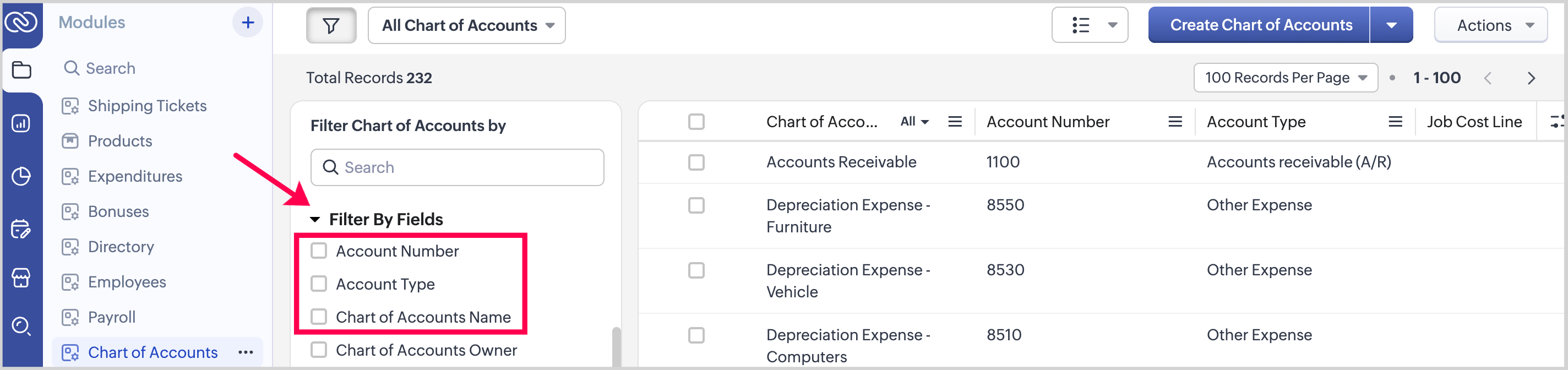Open the pie chart analytics icon
The image size is (1568, 370).
pos(21,177)
